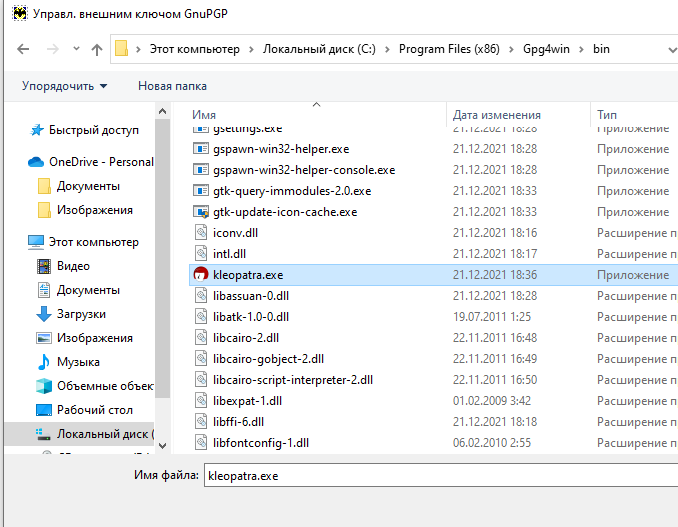This screenshot has height=527, width=678.
Task: Click date 01.02.2009 3:42 cell
Action: [492, 401]
